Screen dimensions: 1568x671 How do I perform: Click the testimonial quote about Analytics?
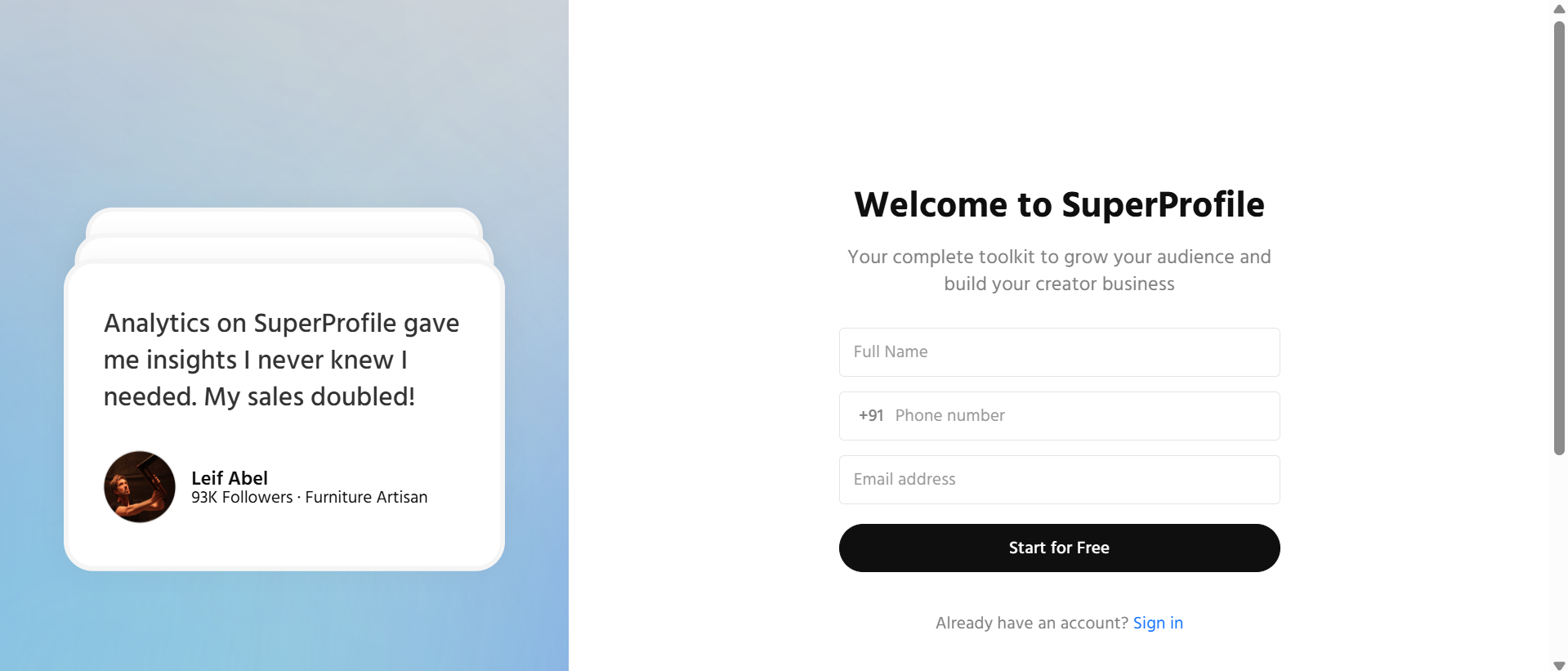pos(281,360)
